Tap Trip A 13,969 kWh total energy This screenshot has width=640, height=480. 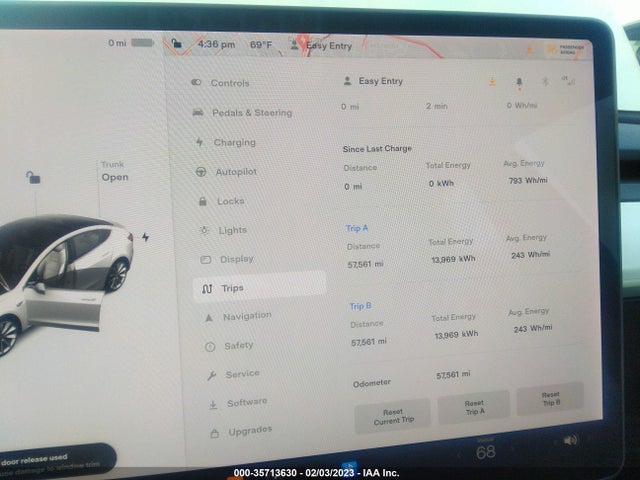pyautogui.click(x=453, y=259)
